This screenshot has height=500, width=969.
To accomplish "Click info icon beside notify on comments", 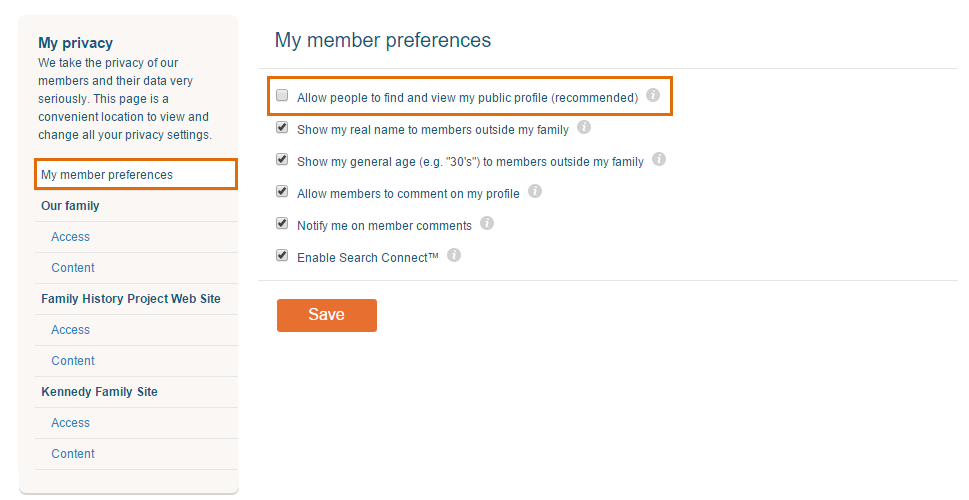I will point(487,224).
